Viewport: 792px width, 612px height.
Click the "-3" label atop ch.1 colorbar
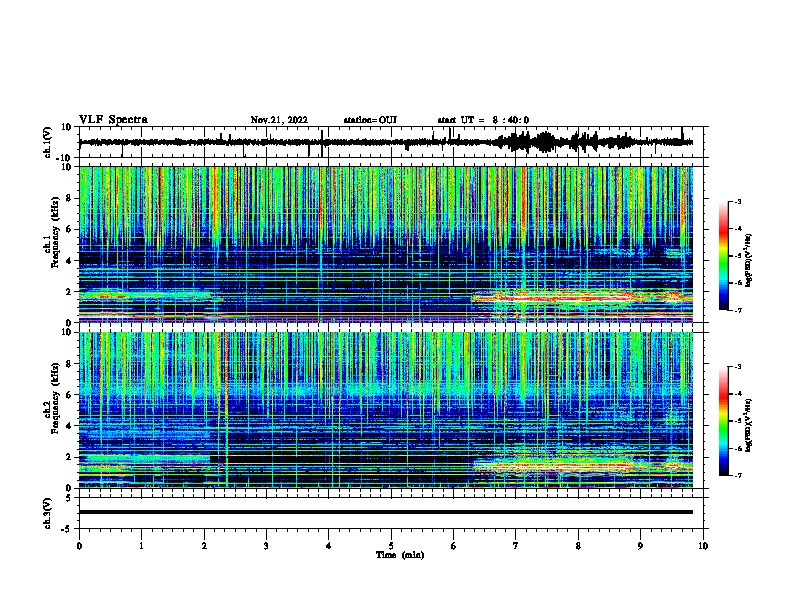coord(737,201)
